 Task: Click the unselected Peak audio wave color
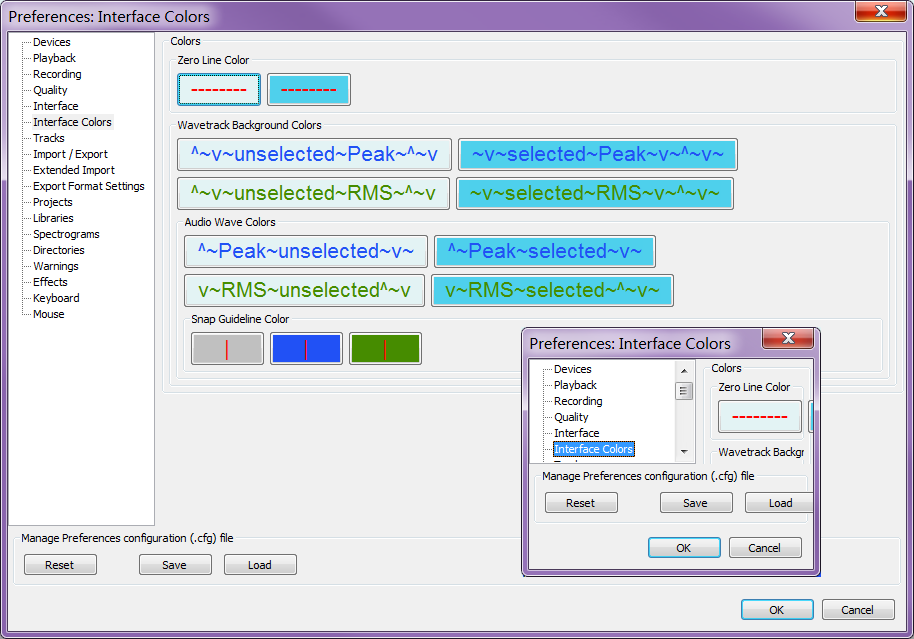point(306,251)
